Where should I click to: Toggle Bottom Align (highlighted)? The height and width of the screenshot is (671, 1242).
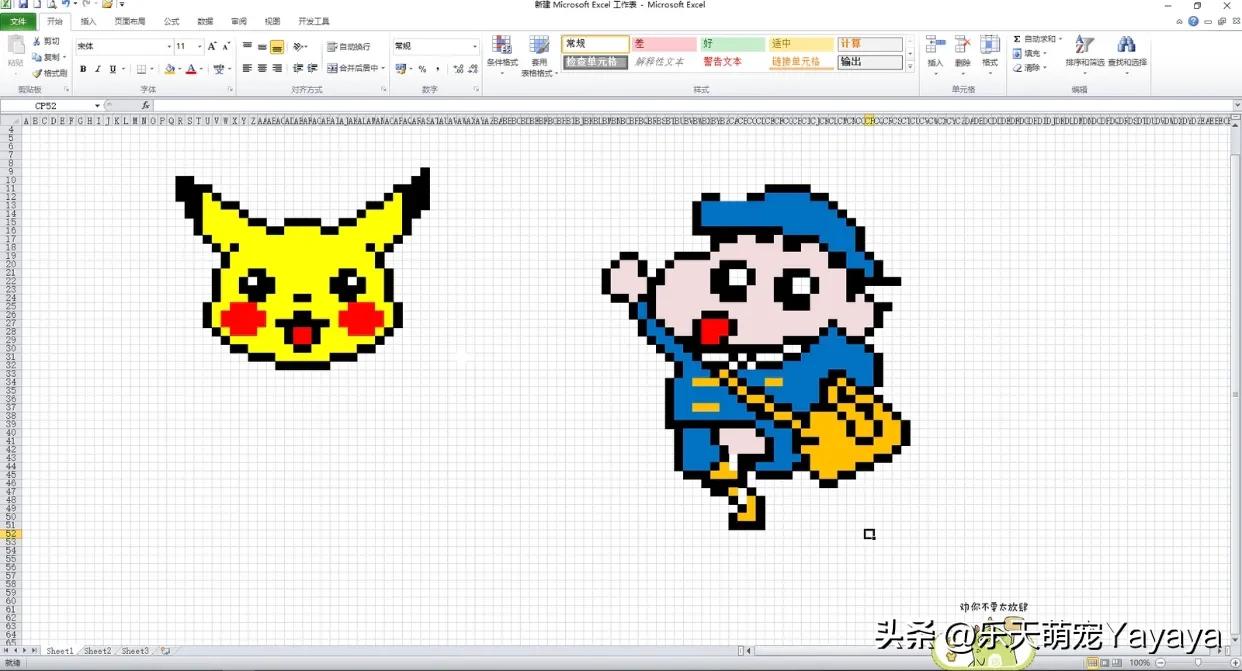coord(277,46)
